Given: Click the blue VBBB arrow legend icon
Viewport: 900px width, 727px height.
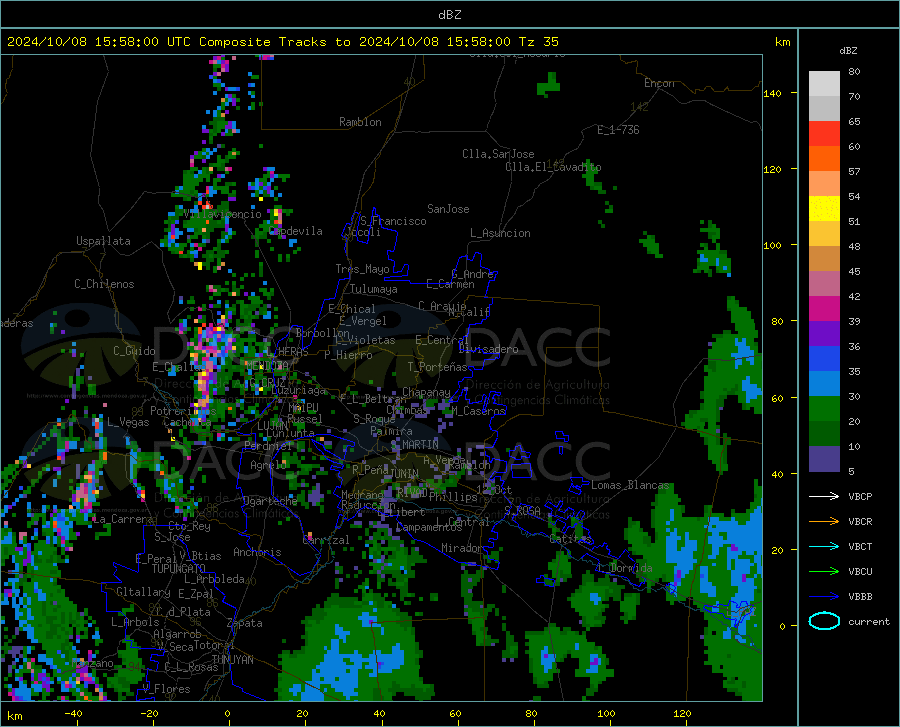Looking at the screenshot, I should click(x=824, y=597).
